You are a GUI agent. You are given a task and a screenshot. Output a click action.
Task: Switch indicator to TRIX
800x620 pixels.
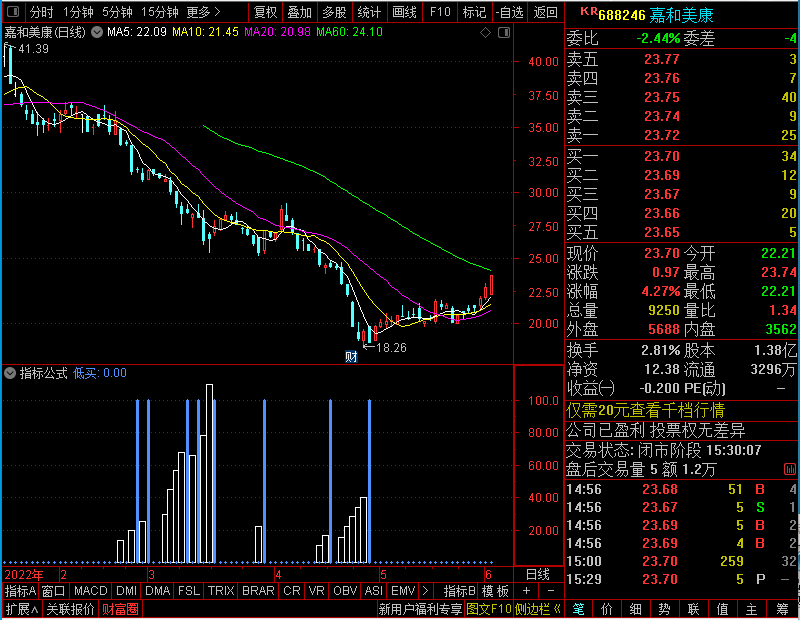[221, 591]
